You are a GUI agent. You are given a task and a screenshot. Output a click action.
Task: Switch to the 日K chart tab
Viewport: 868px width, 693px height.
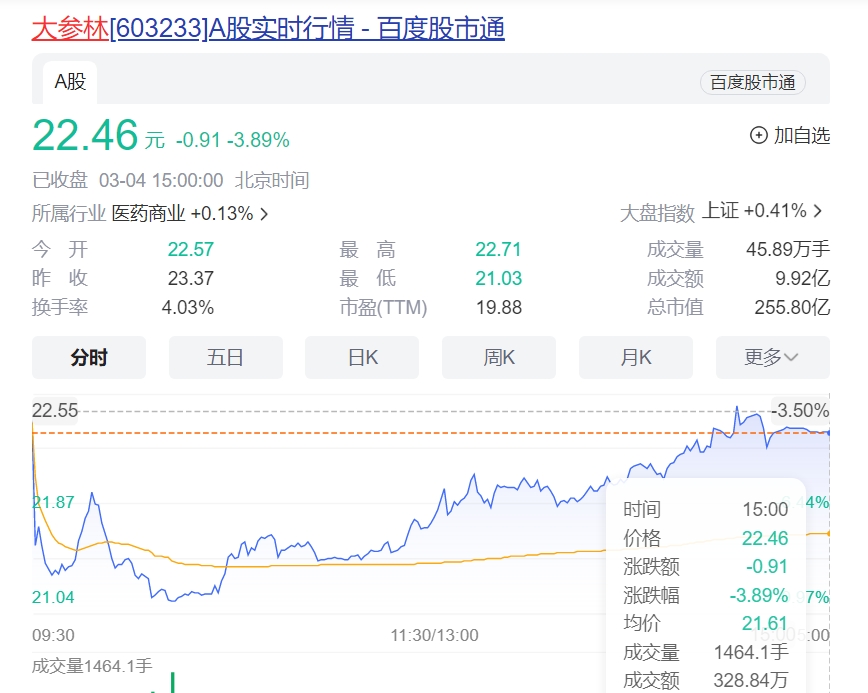362,358
